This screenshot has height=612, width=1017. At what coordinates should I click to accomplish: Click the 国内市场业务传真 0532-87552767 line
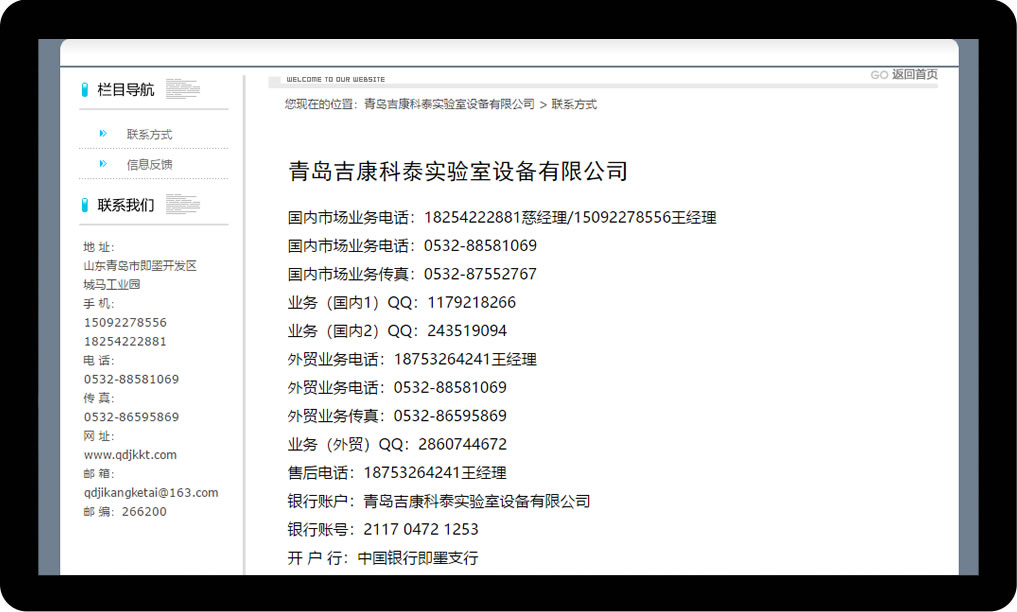(412, 274)
